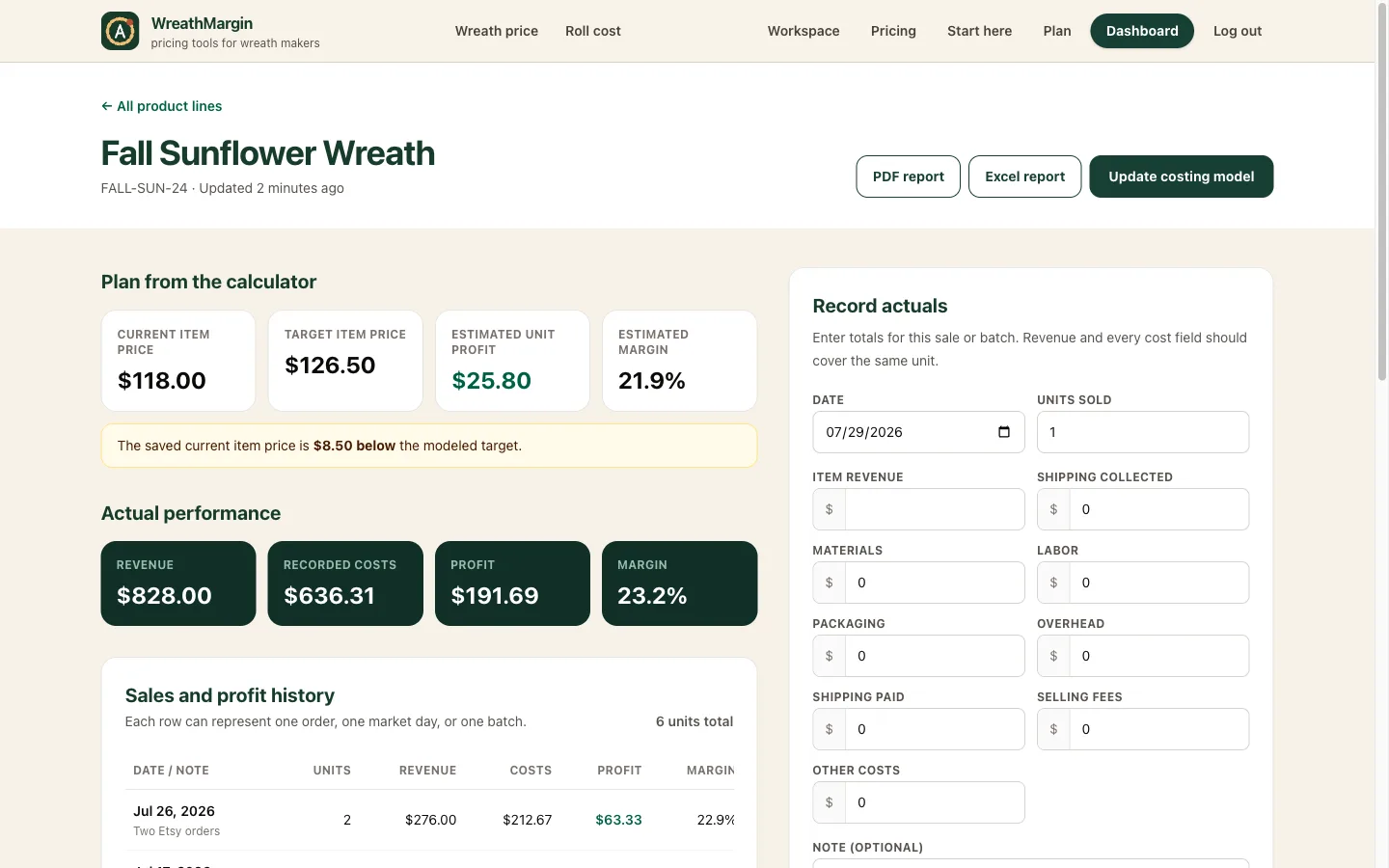The image size is (1389, 868).
Task: Click the Units column header
Action: click(x=332, y=771)
